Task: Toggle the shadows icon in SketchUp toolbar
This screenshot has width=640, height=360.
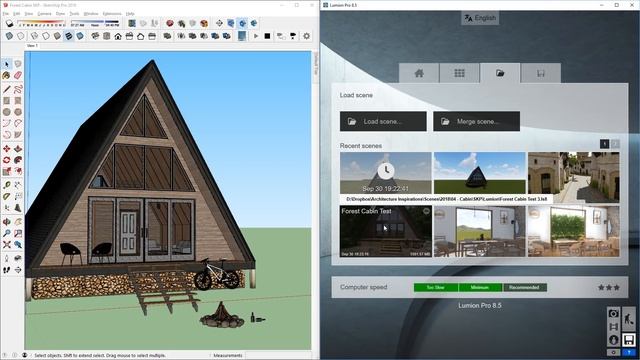Action: coord(9,24)
